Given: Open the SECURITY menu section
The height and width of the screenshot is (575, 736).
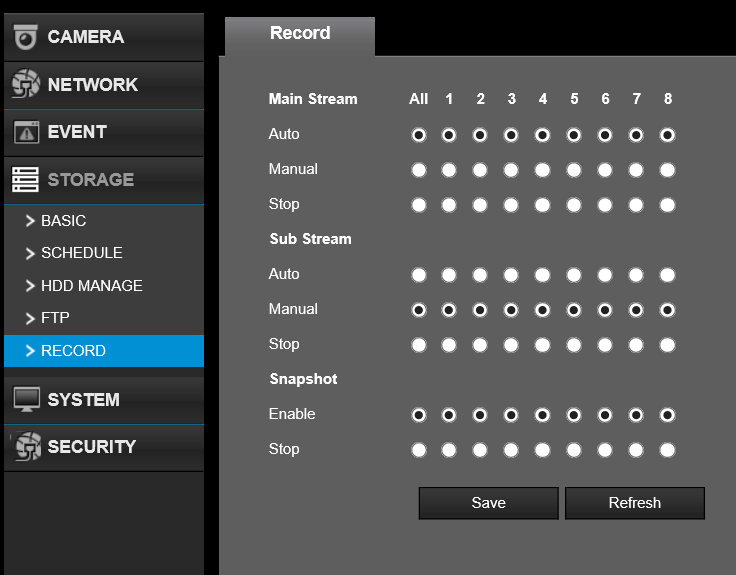Looking at the screenshot, I should click(x=104, y=448).
